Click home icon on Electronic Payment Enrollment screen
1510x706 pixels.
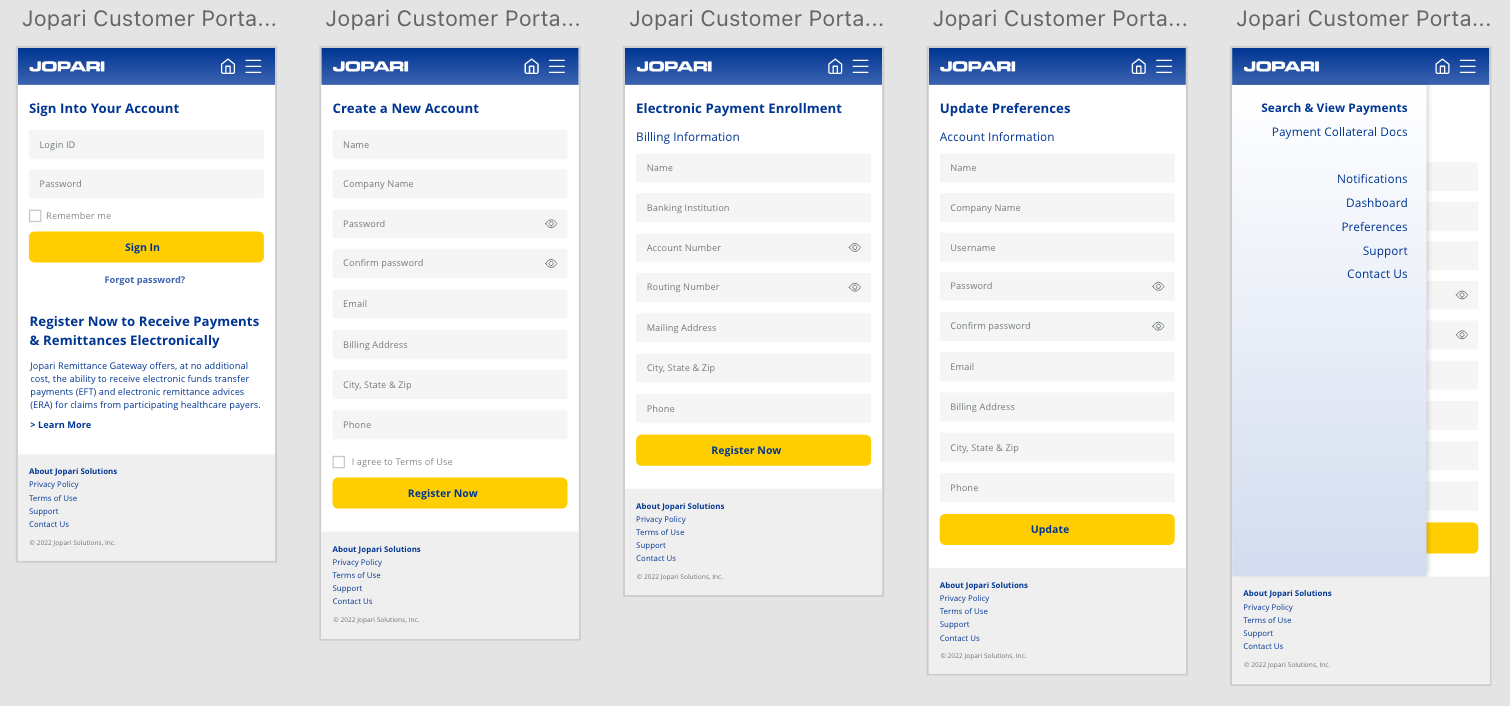tap(835, 66)
